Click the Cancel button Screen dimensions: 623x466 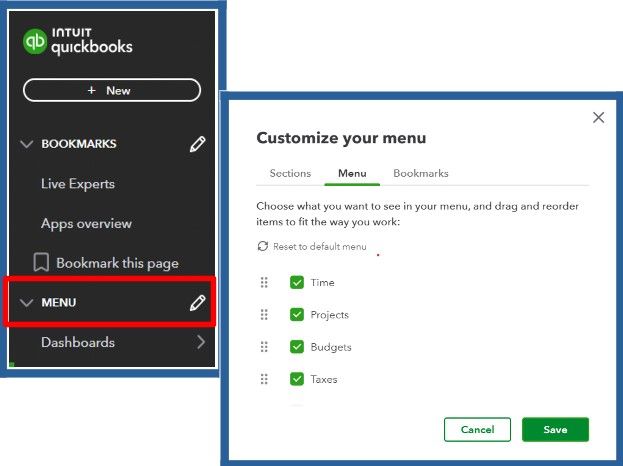pos(477,429)
